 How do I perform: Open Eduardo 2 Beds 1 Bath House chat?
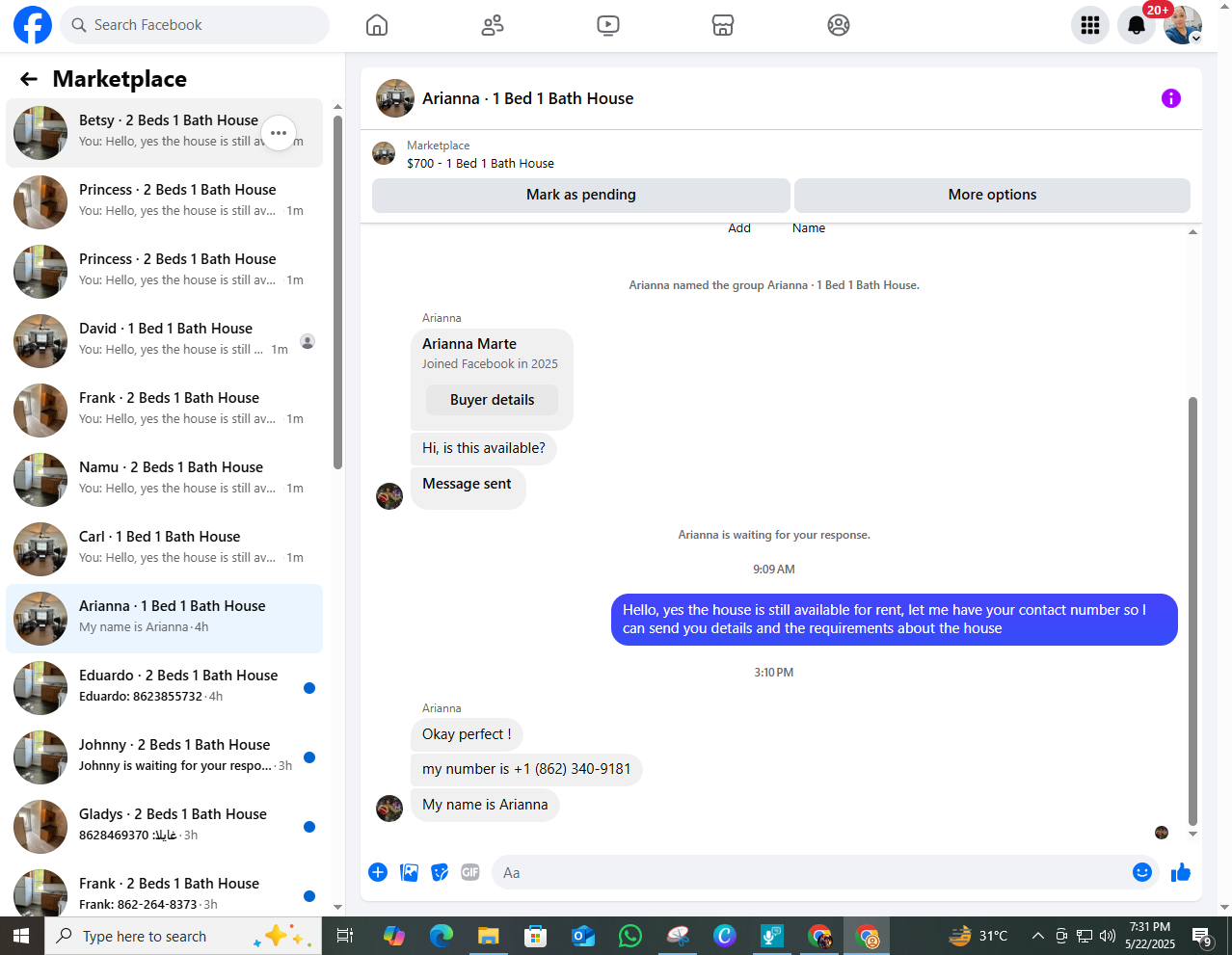(x=164, y=688)
